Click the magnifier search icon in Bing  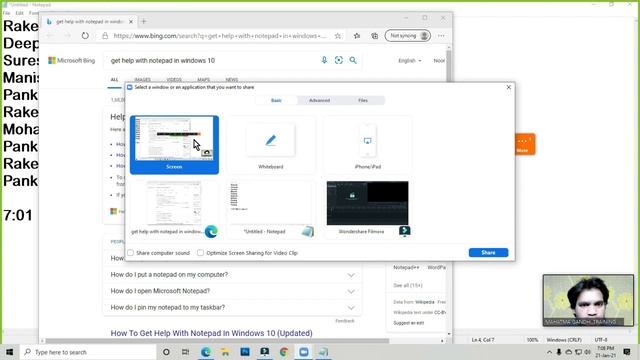coord(353,60)
